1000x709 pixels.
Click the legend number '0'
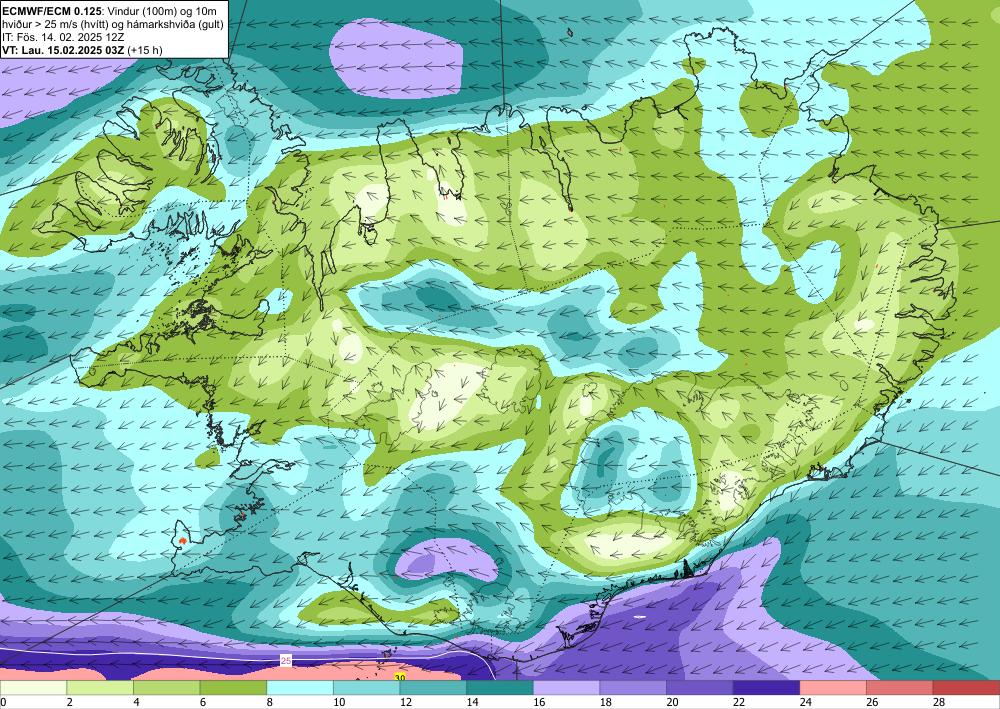point(3,702)
